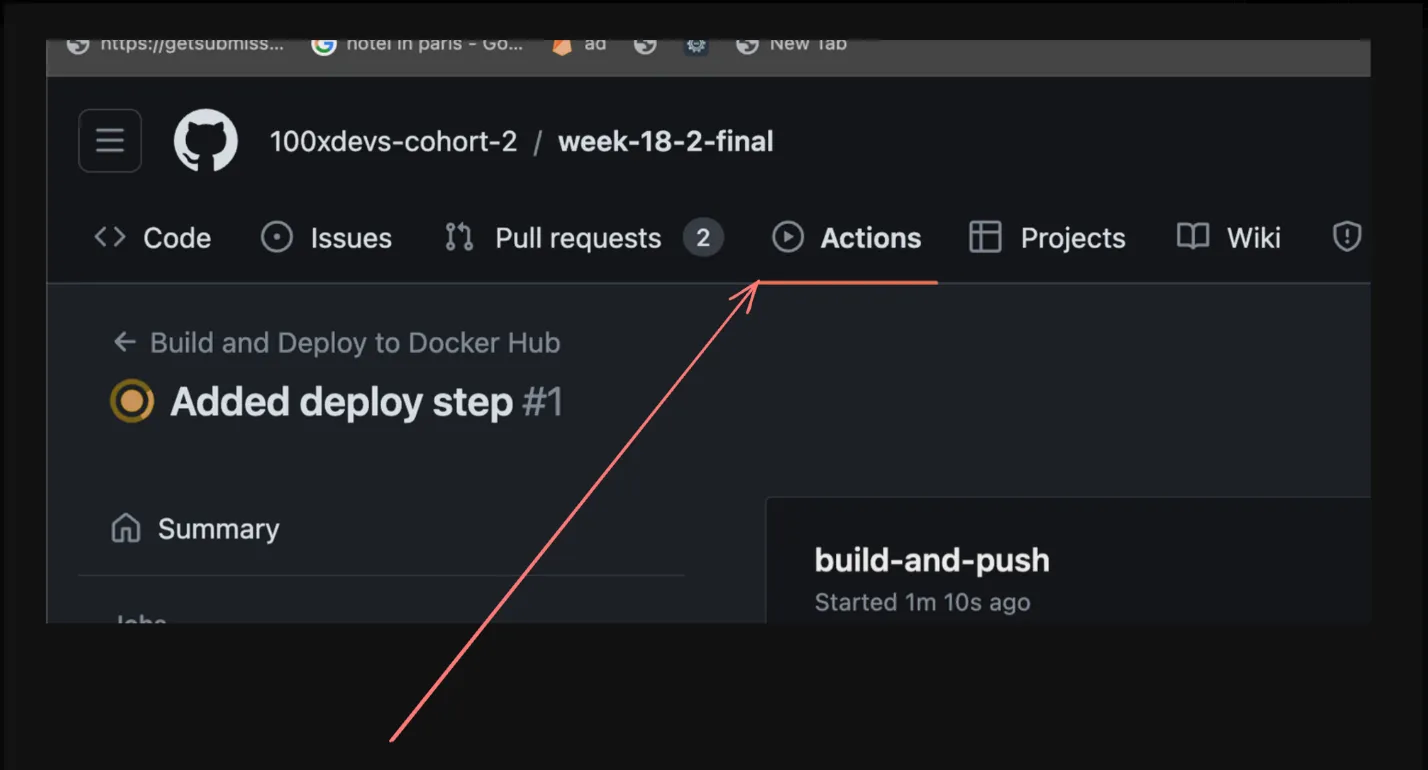Click the GitHub Octocat logo

point(205,141)
